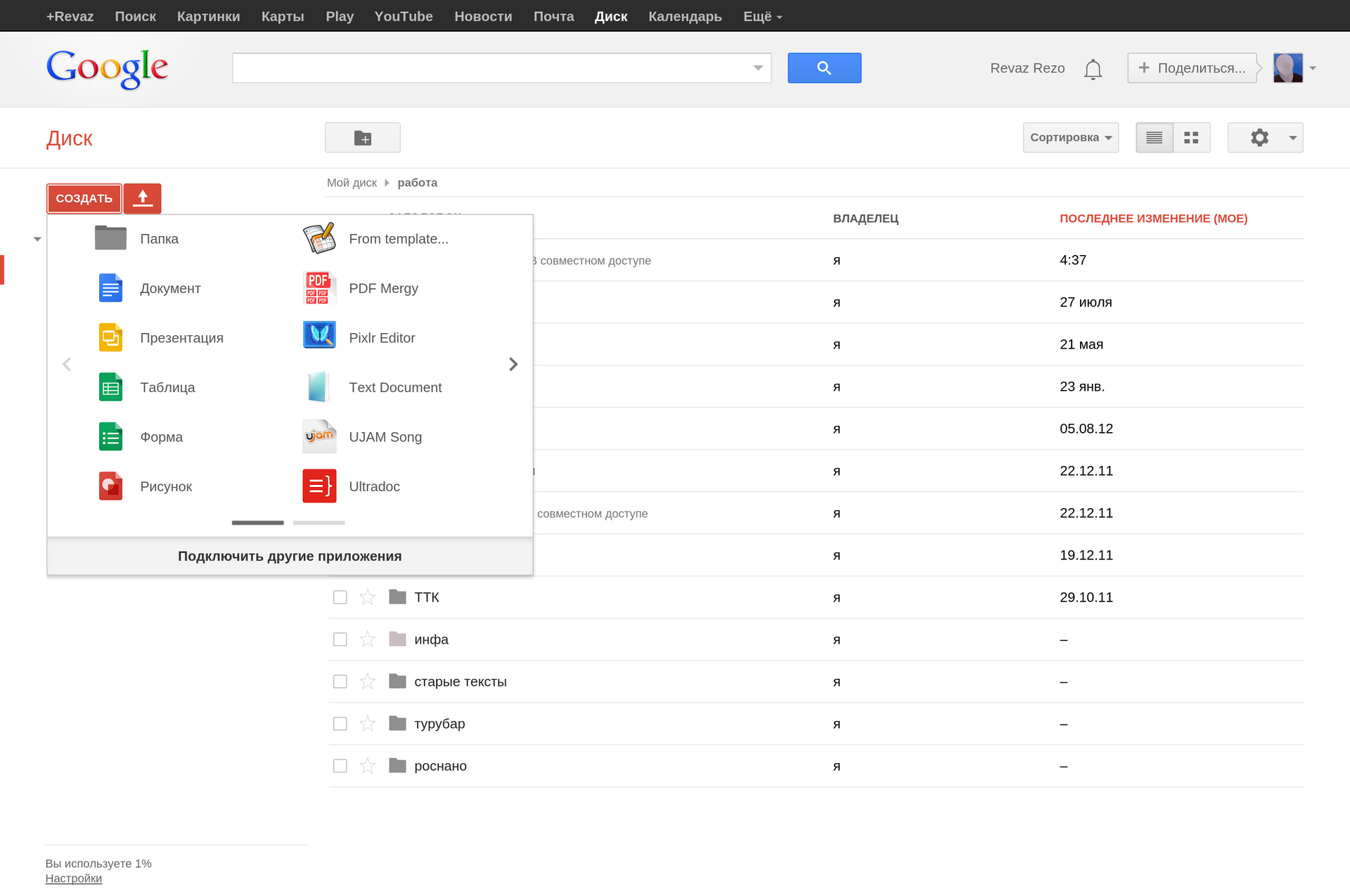Select first page indicator in app list
This screenshot has height=896, width=1350.
257,523
